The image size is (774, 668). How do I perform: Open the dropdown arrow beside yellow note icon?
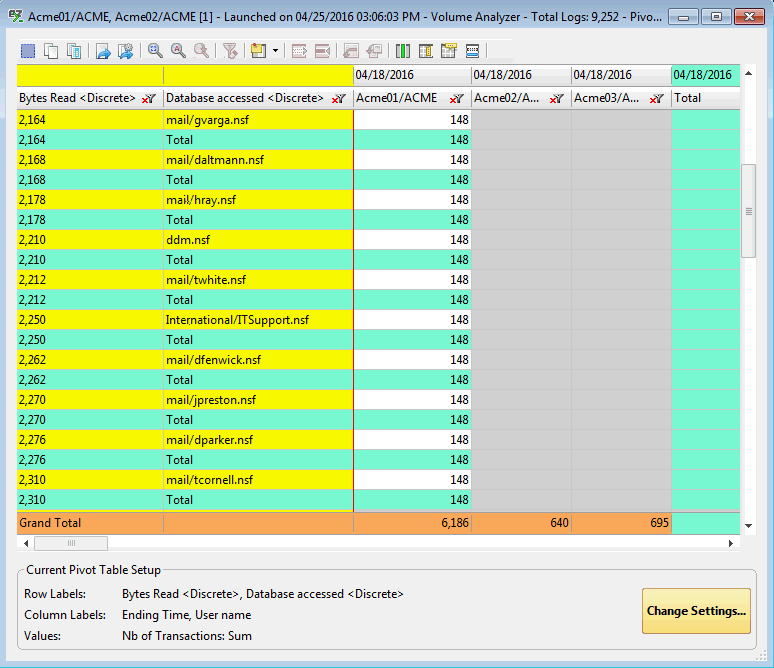[275, 51]
